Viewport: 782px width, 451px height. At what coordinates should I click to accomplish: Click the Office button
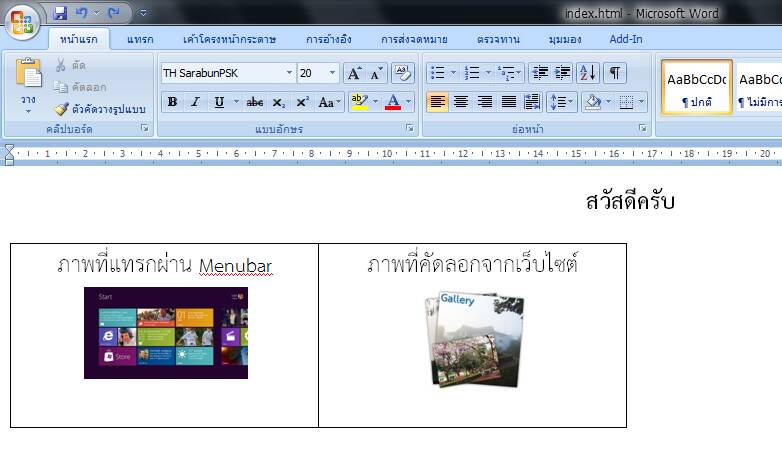point(22,20)
